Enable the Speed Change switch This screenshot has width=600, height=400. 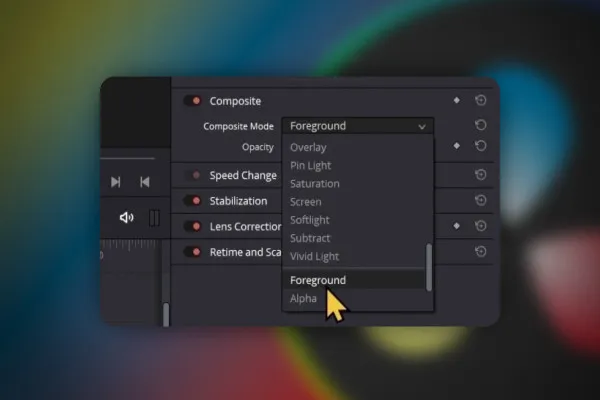point(193,175)
